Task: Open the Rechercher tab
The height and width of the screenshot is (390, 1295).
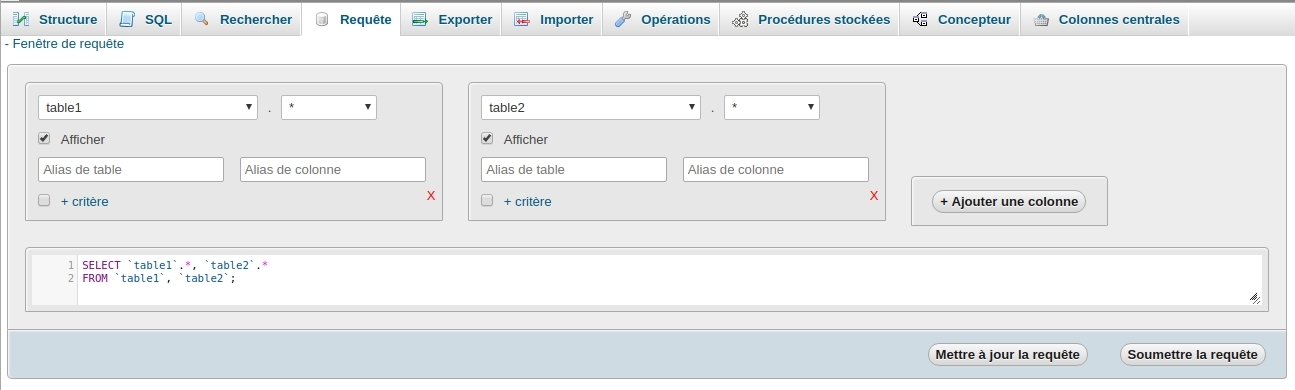Action: click(x=242, y=20)
